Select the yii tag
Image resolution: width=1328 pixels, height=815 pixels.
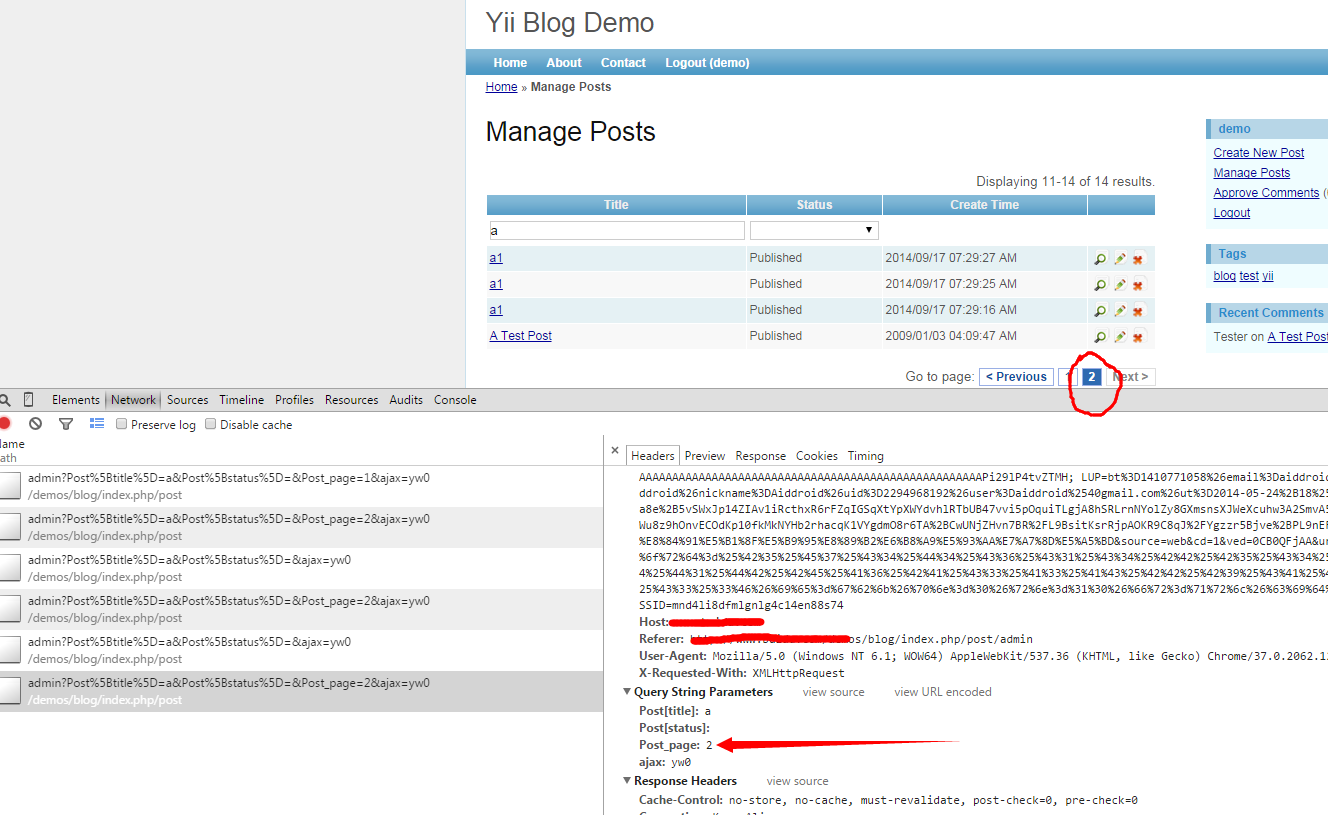(x=1268, y=276)
